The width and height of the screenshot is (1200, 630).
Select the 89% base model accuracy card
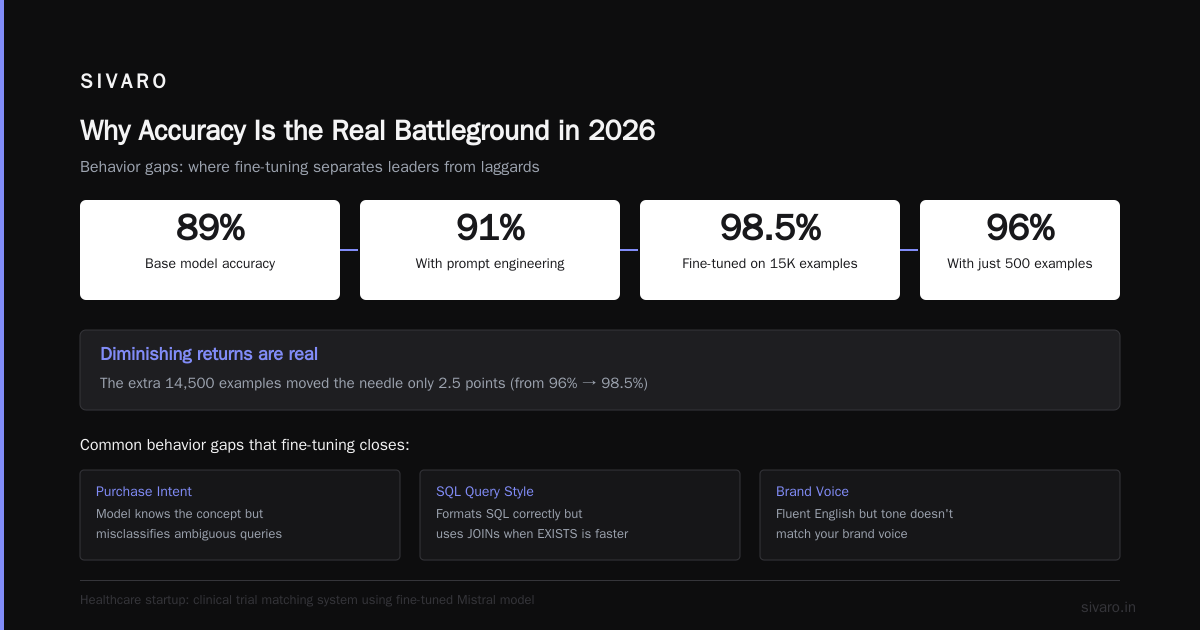pos(210,250)
